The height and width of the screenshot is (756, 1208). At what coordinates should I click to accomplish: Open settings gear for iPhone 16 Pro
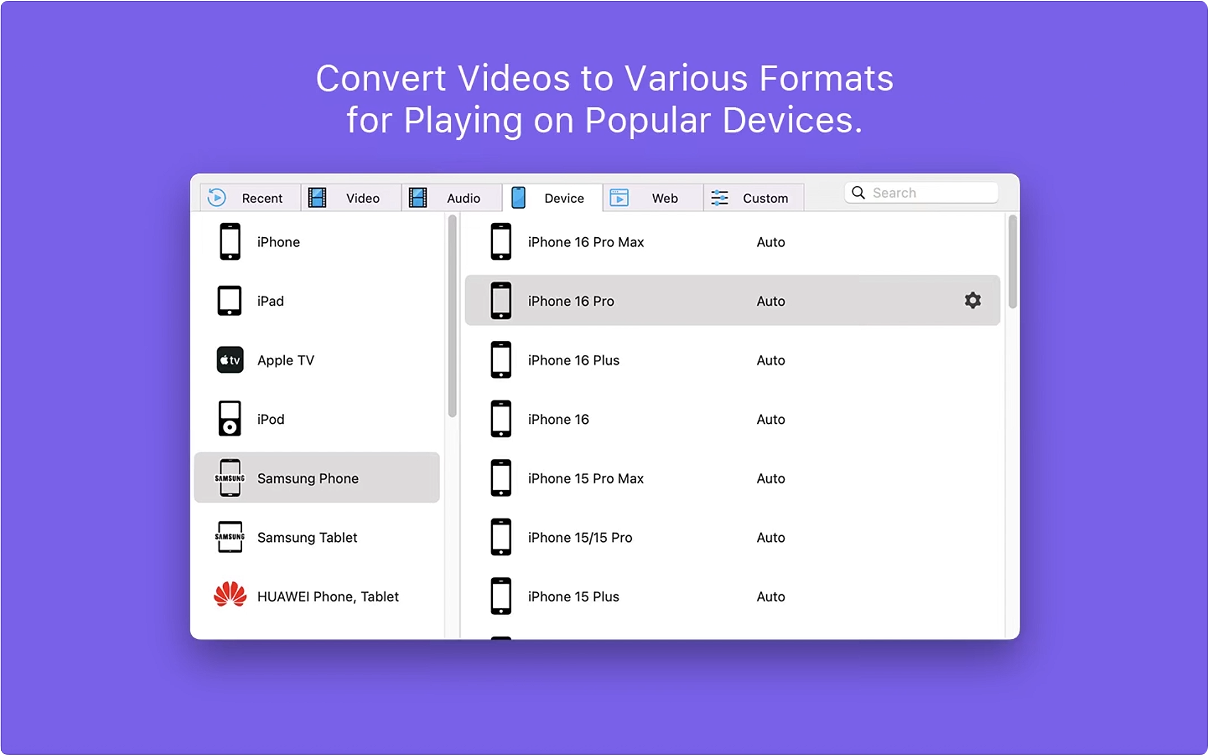[x=972, y=301]
